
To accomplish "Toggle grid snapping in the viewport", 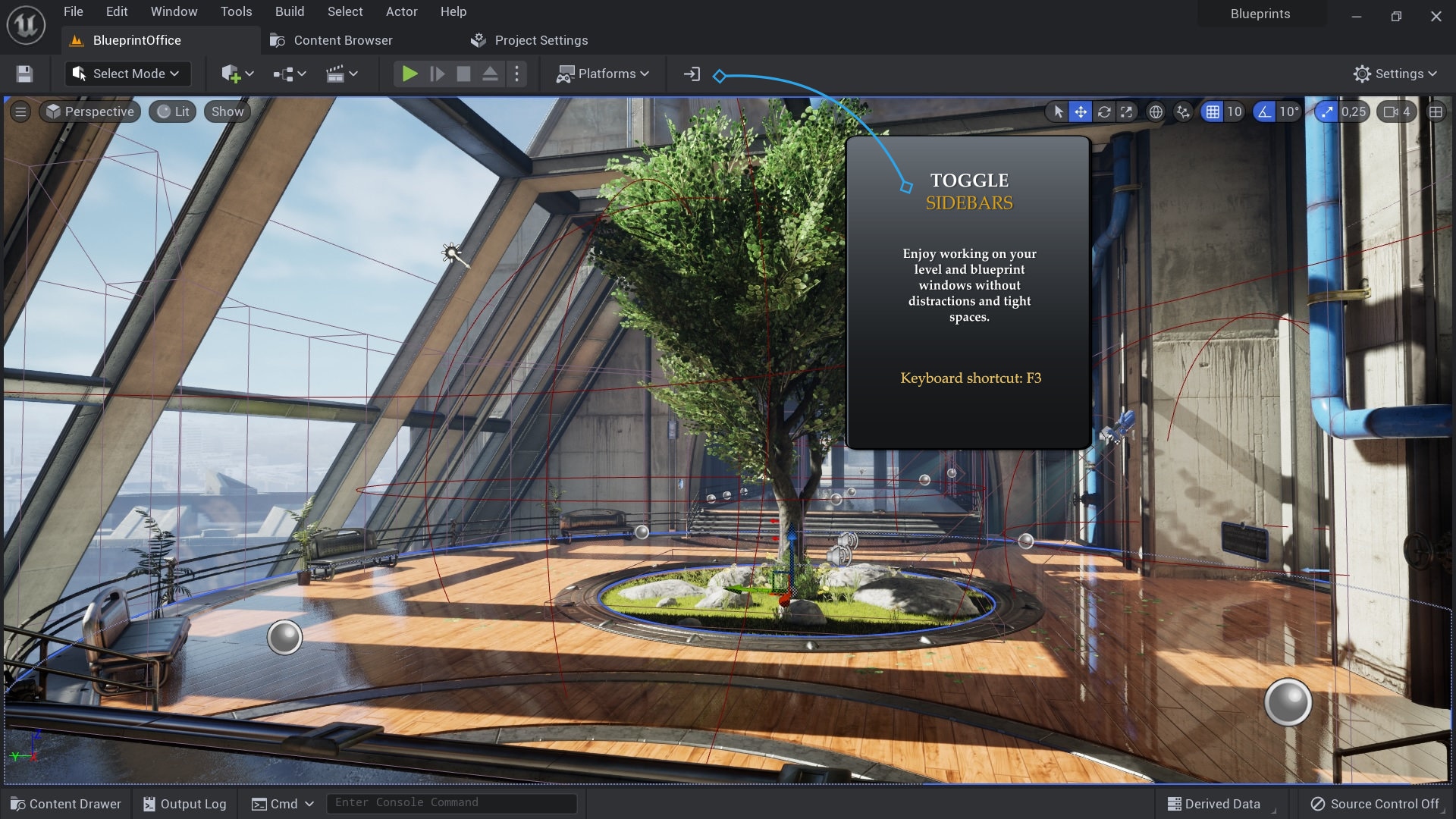I will pos(1211,111).
